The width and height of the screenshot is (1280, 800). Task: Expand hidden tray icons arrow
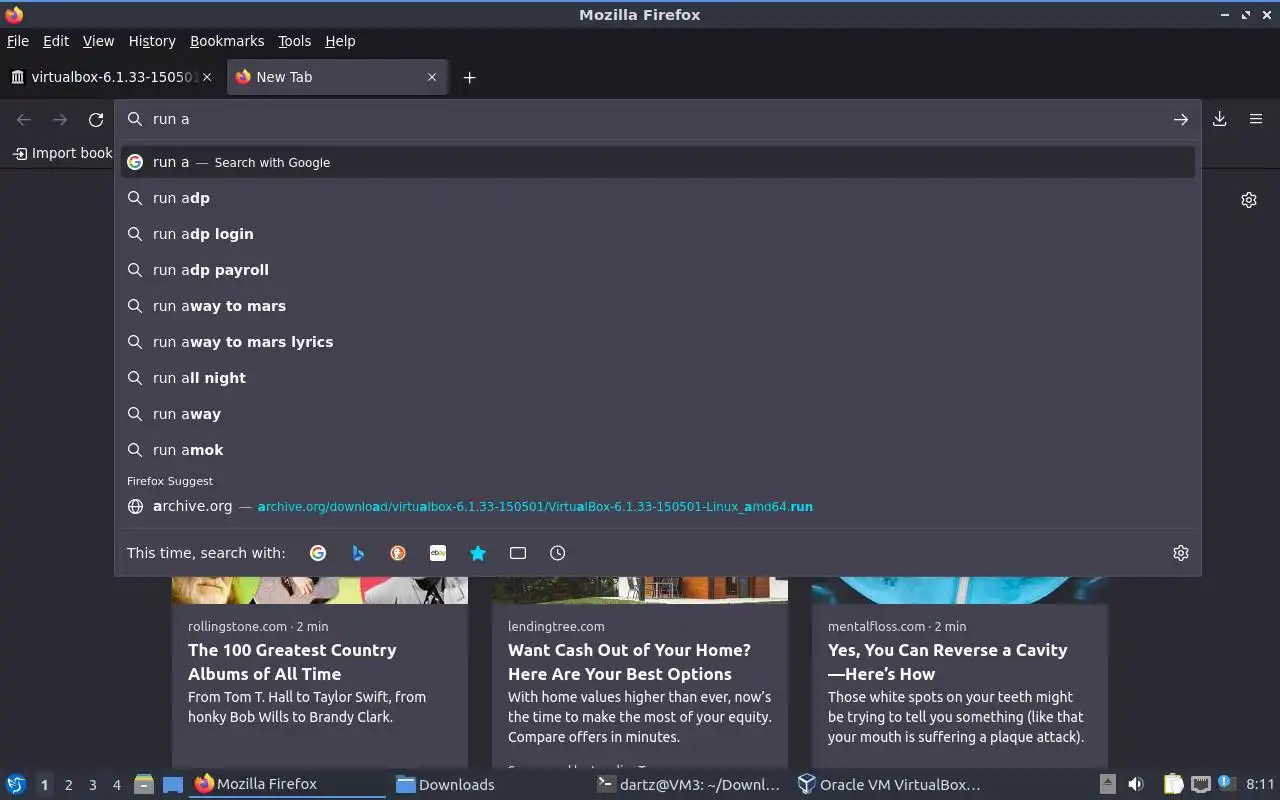(1108, 785)
